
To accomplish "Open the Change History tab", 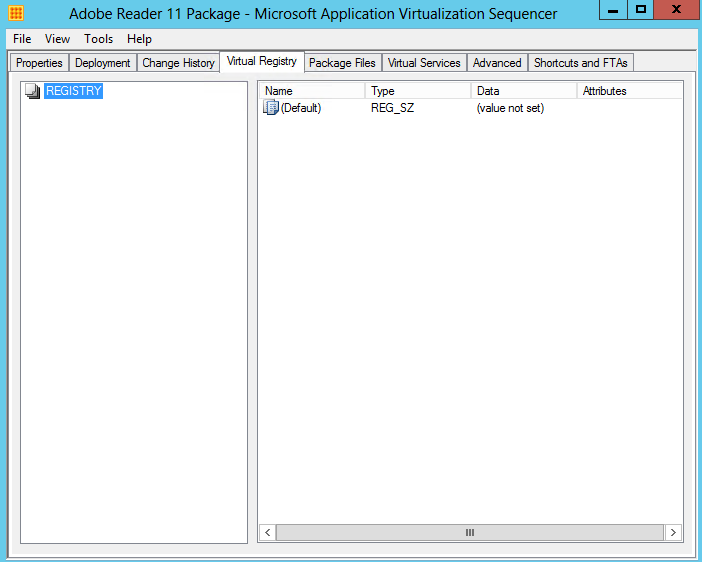I will click(x=178, y=63).
